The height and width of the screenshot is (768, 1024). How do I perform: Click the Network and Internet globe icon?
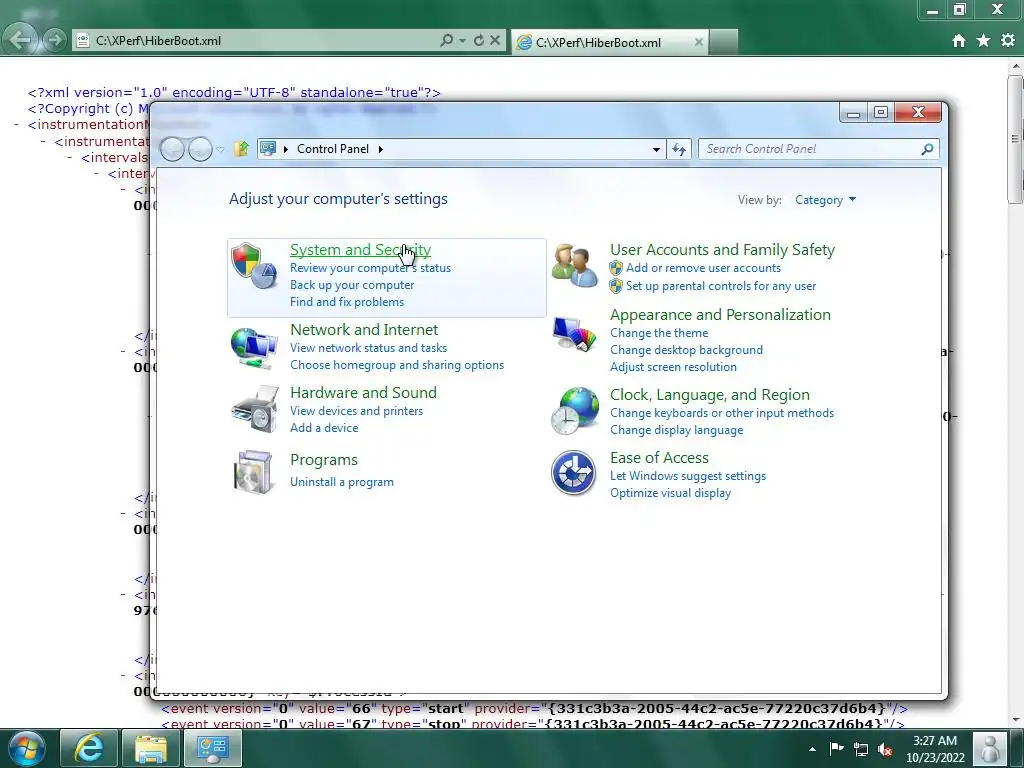pos(254,347)
